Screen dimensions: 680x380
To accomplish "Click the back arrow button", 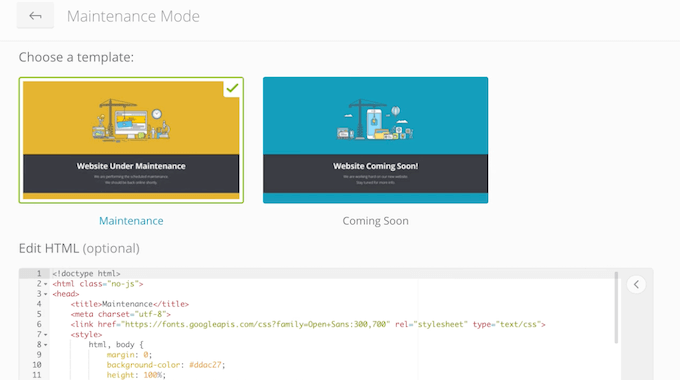I will click(35, 16).
